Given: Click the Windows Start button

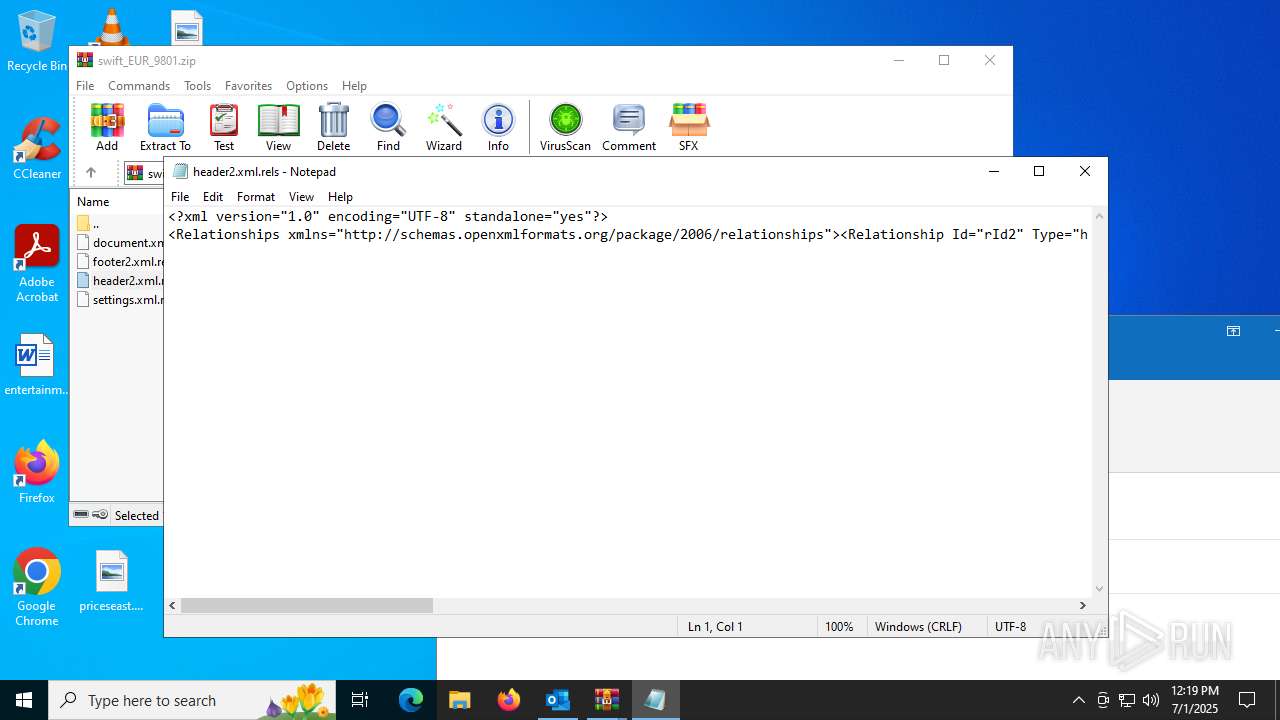Looking at the screenshot, I should (24, 700).
